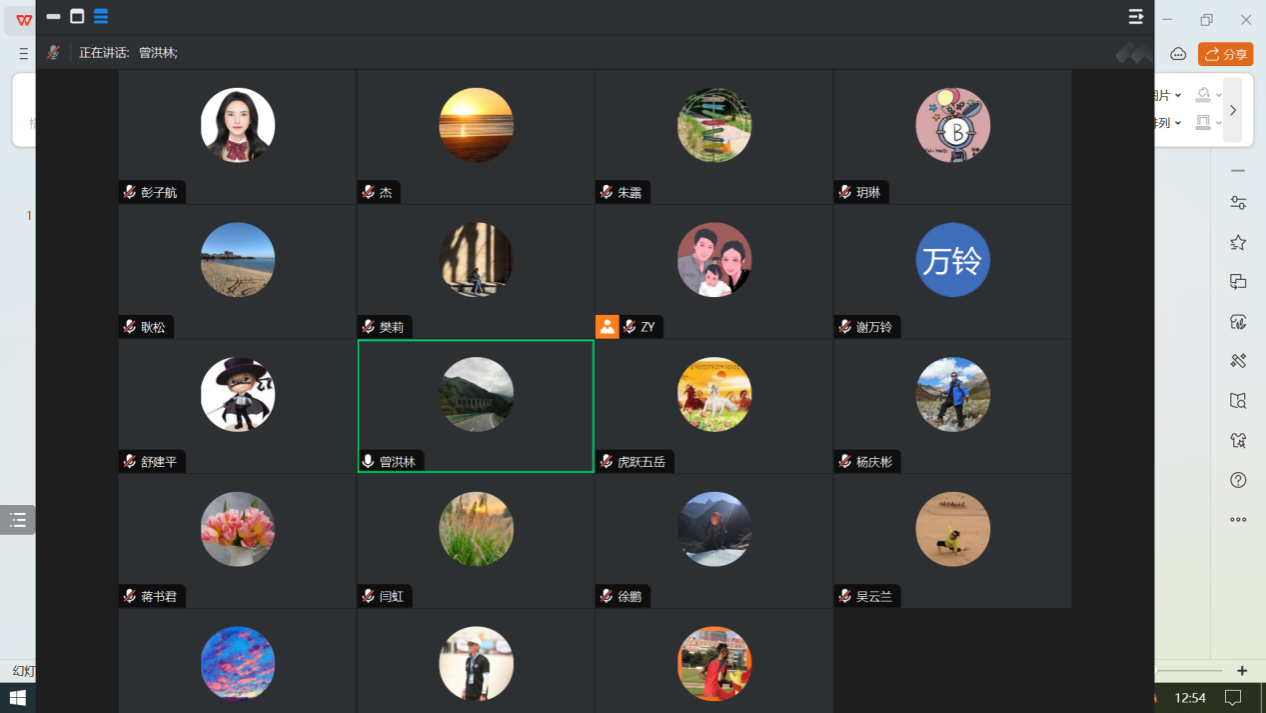Image resolution: width=1266 pixels, height=713 pixels.
Task: Switch meeting window layout with blue icon
Action: tap(101, 17)
